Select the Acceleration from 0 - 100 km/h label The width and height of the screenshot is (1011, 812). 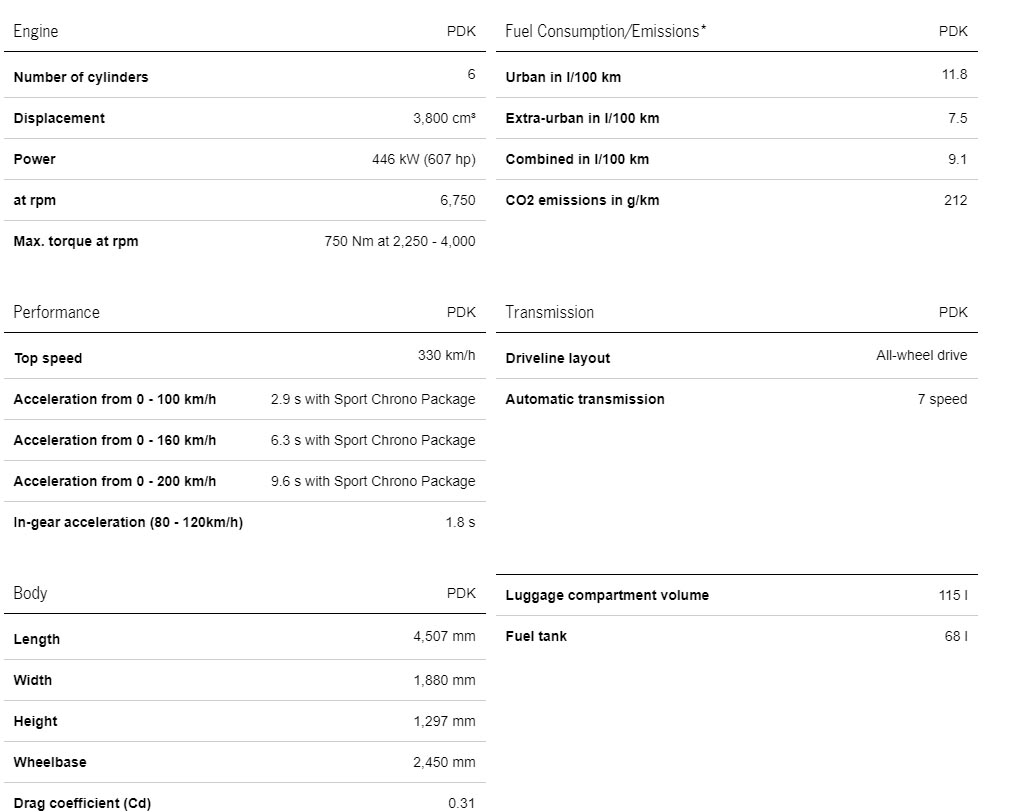[115, 399]
